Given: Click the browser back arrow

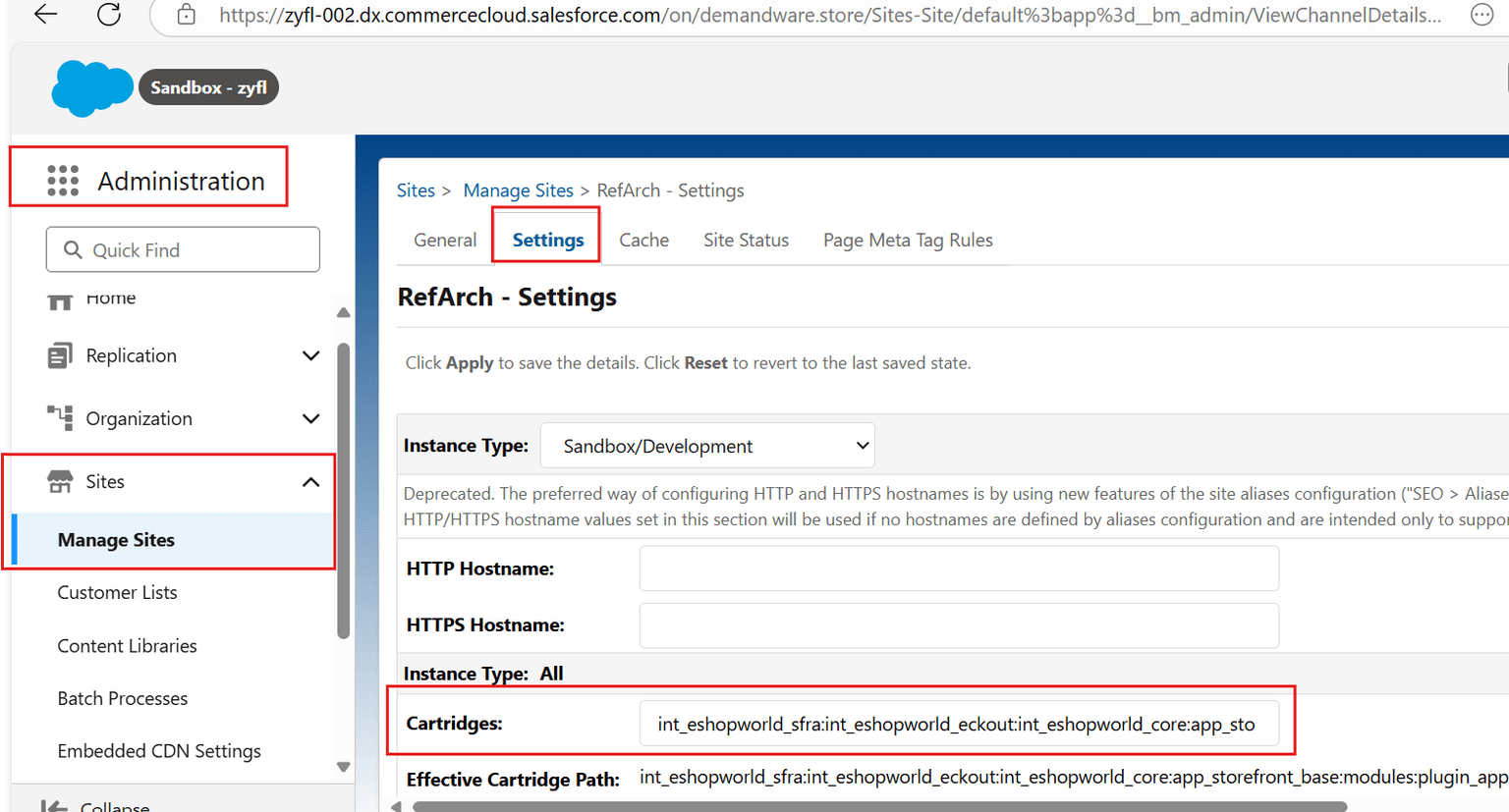Looking at the screenshot, I should 45,15.
